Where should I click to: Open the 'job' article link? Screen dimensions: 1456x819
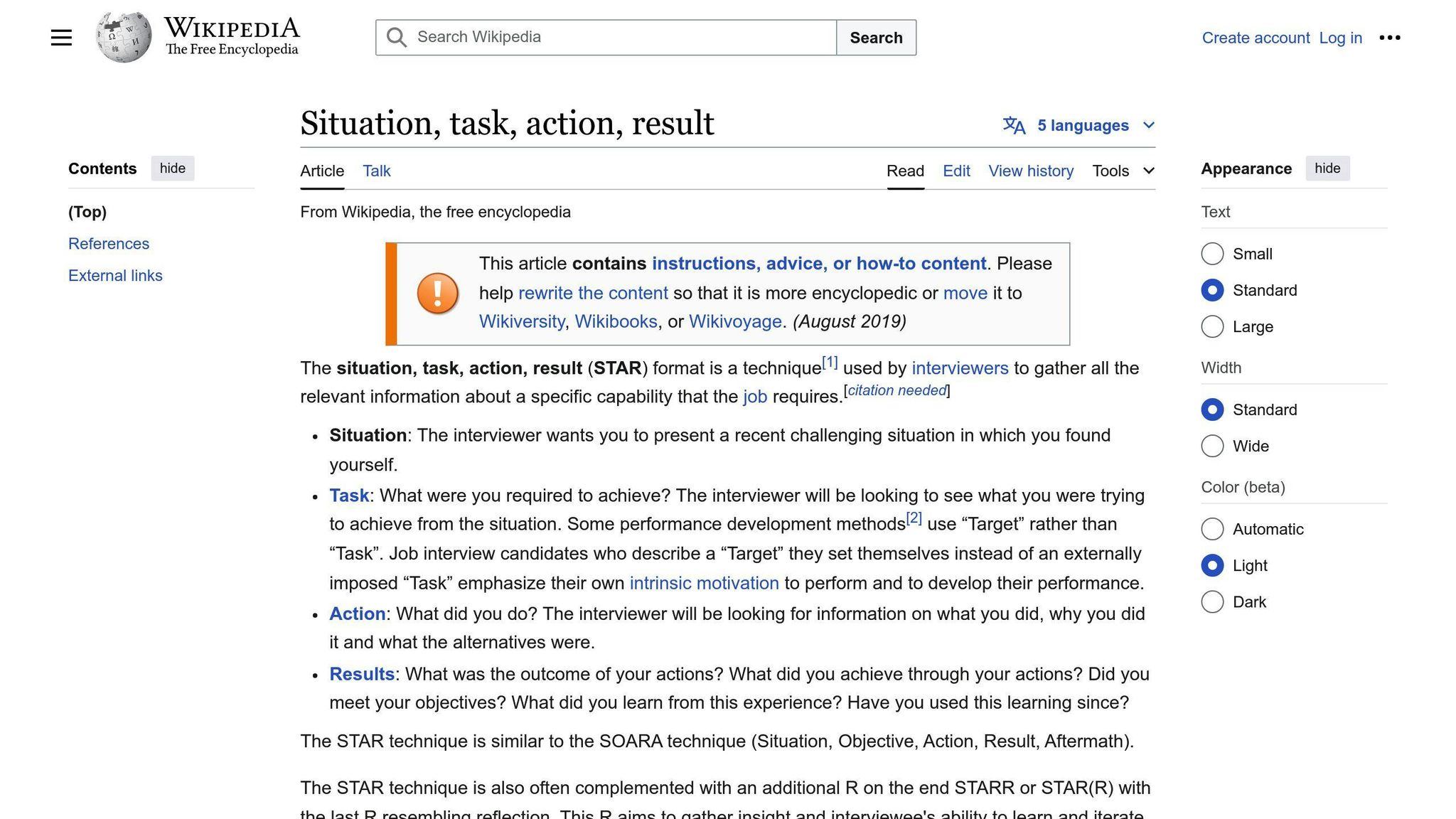coord(755,397)
